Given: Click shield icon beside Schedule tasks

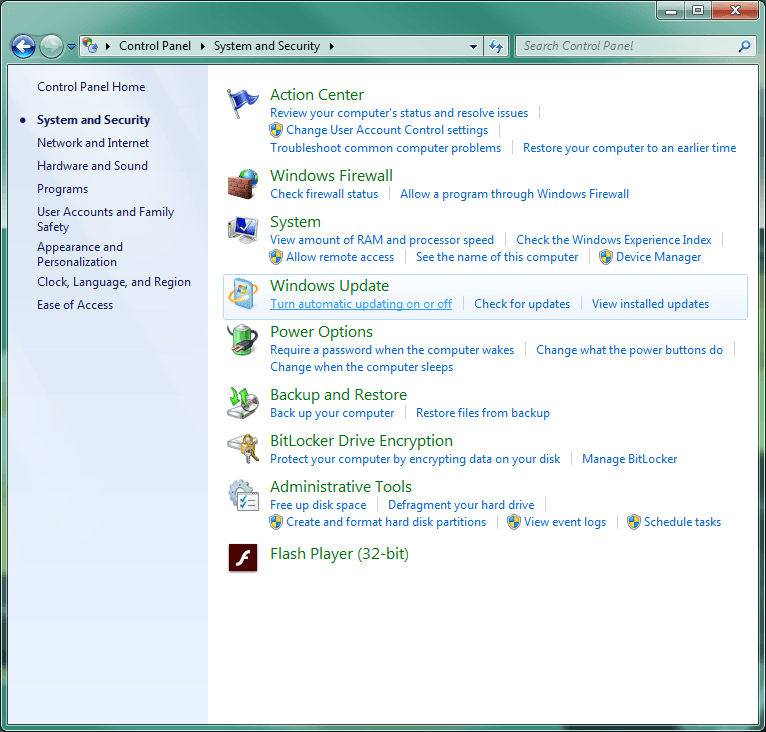Looking at the screenshot, I should click(634, 522).
